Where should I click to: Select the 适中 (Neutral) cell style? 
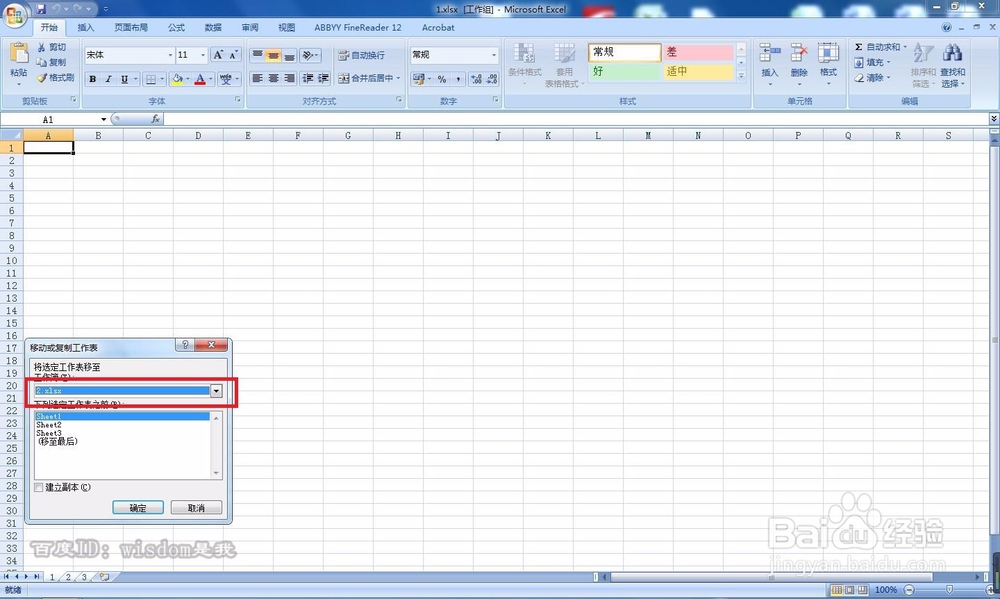[698, 71]
